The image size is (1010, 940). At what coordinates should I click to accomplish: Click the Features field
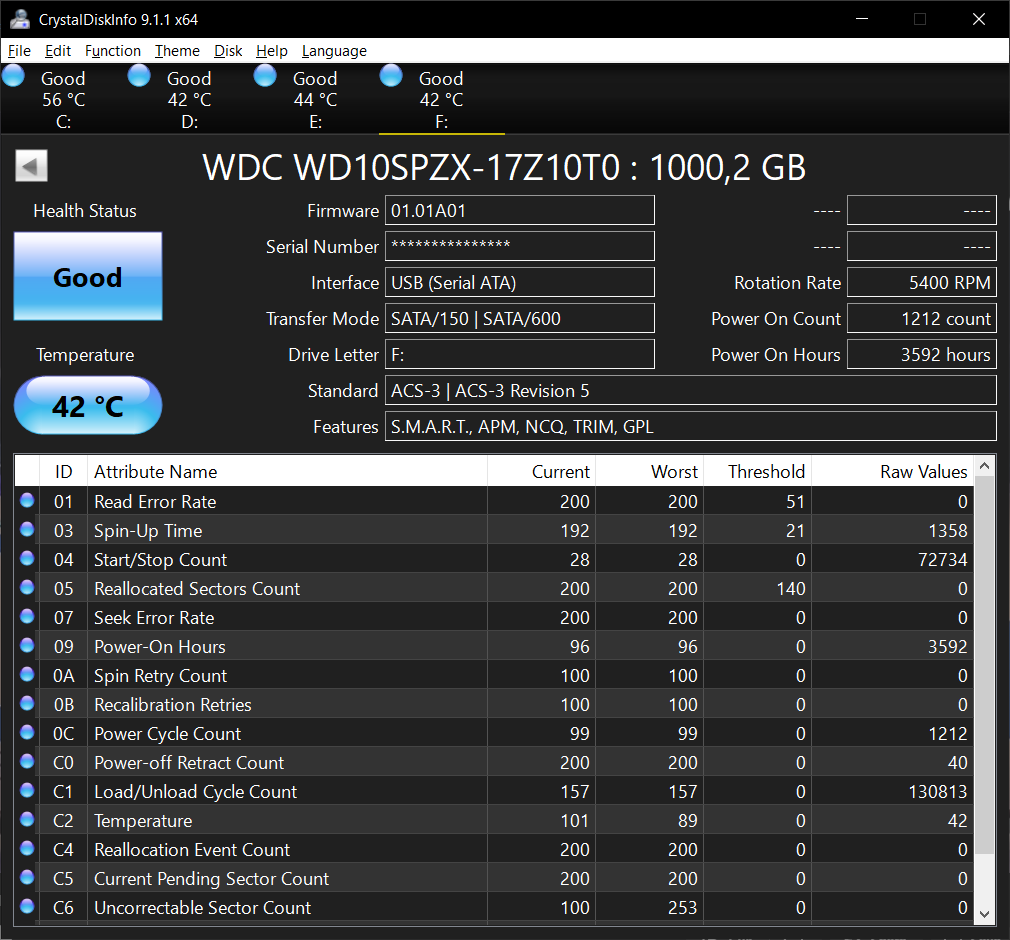[691, 427]
